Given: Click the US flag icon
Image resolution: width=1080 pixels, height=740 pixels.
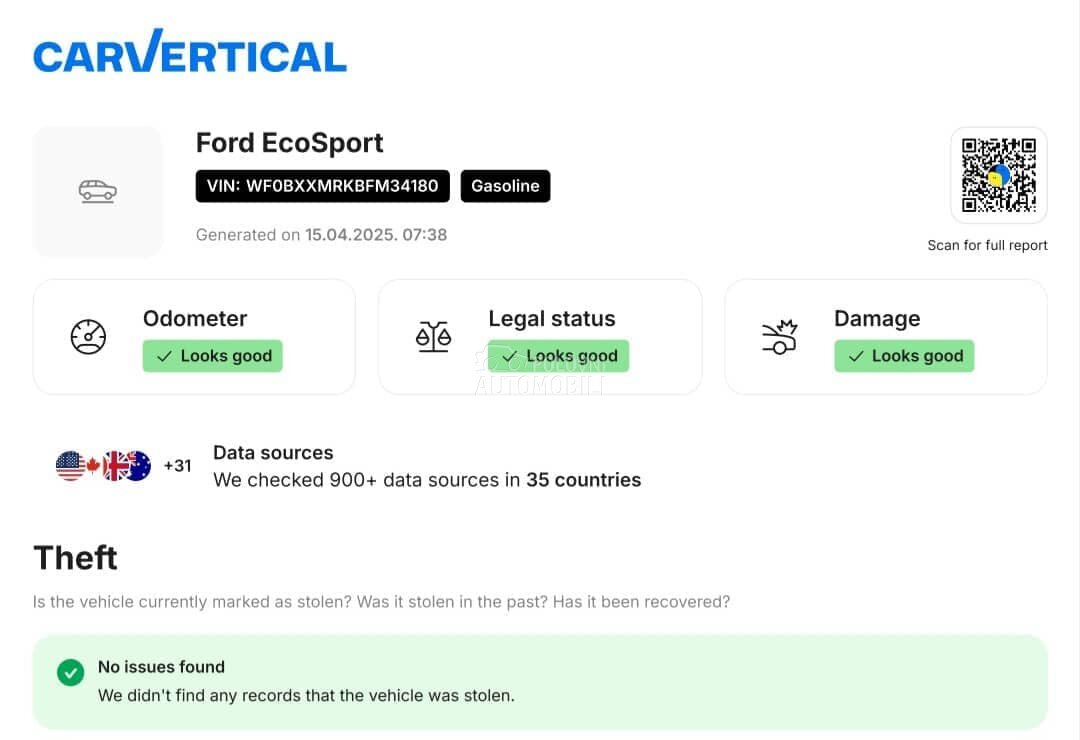Looking at the screenshot, I should [70, 466].
